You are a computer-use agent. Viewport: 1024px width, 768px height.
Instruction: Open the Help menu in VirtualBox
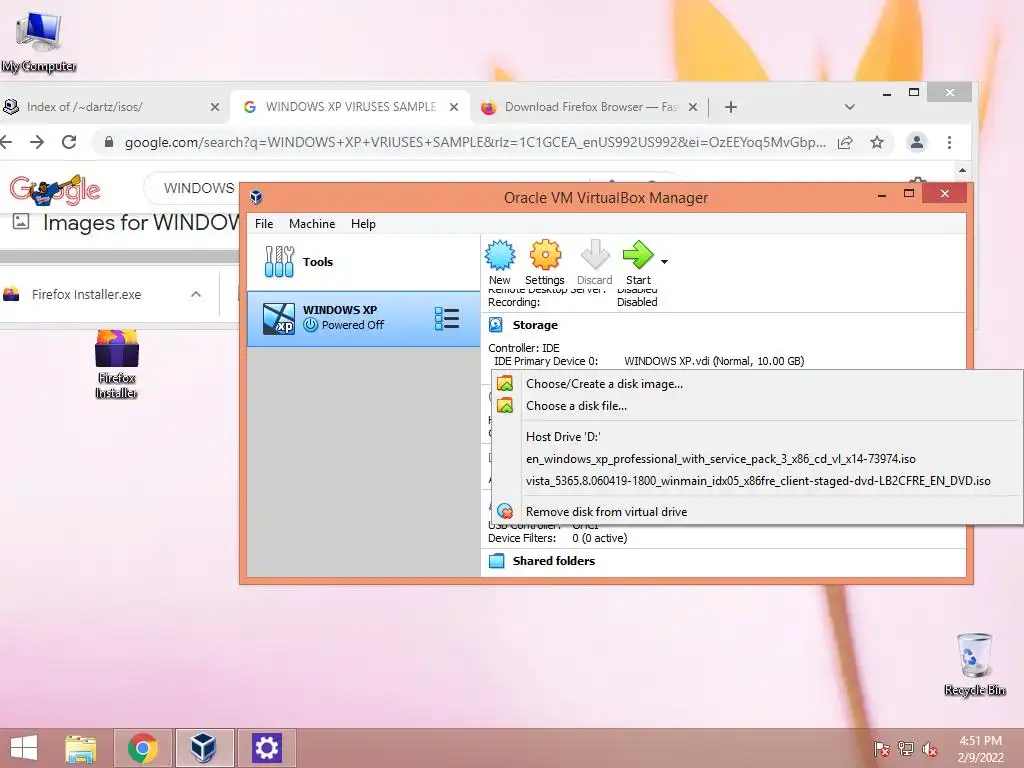[x=363, y=223]
